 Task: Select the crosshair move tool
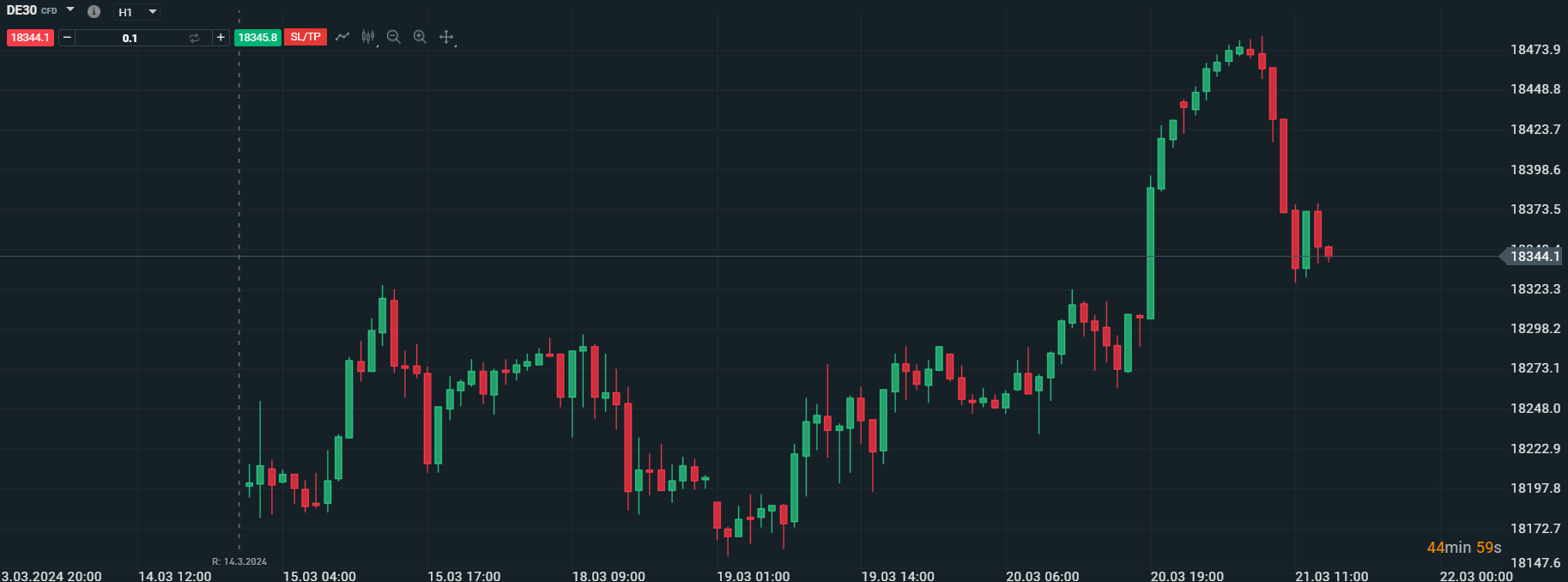tap(446, 37)
